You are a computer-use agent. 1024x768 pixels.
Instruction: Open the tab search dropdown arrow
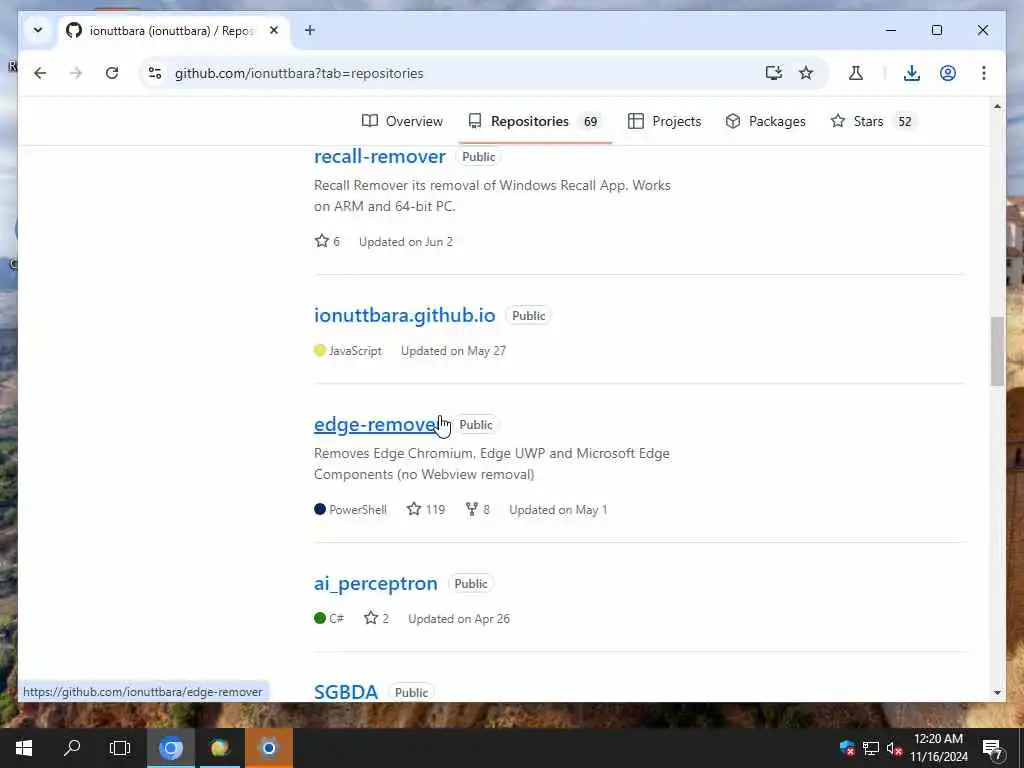(x=38, y=30)
